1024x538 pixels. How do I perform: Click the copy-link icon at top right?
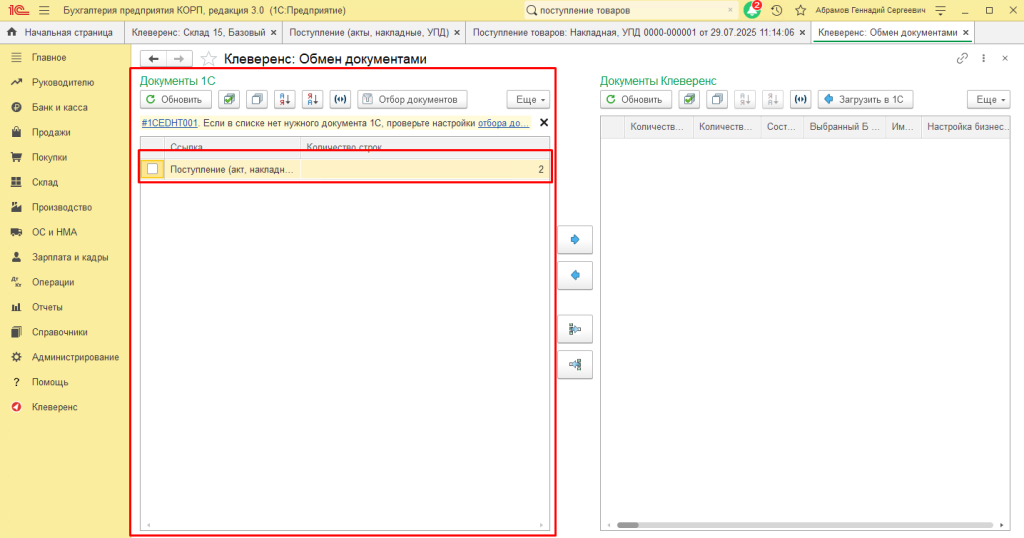(962, 59)
